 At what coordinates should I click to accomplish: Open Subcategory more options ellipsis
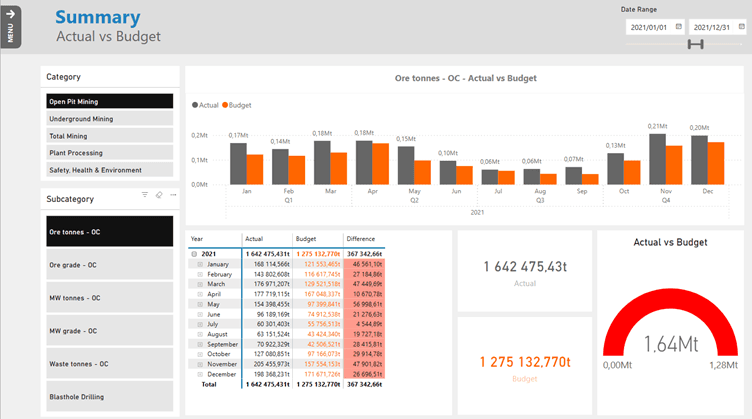[x=173, y=195]
